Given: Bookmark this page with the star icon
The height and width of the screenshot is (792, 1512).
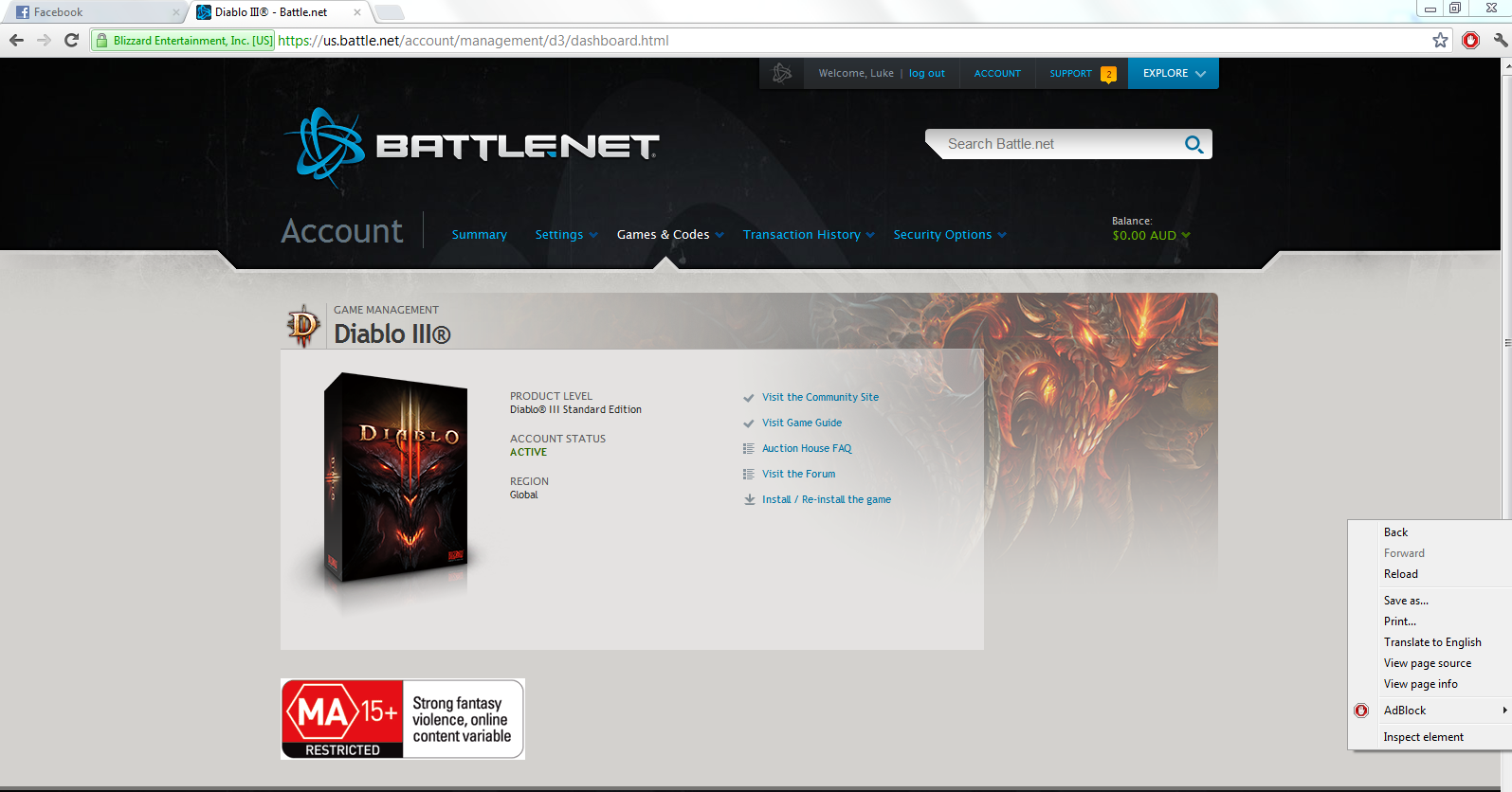Looking at the screenshot, I should point(1441,41).
